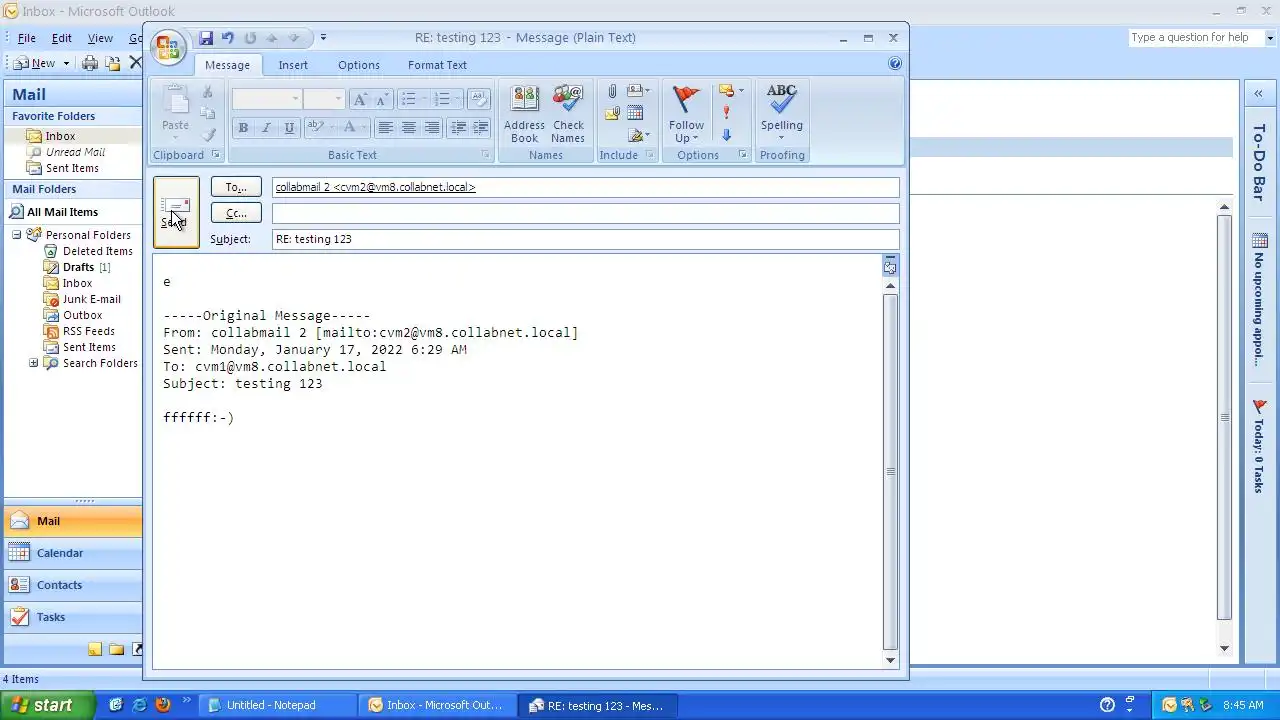The image size is (1280, 720).
Task: Run the Spelling check
Action: pyautogui.click(x=781, y=101)
